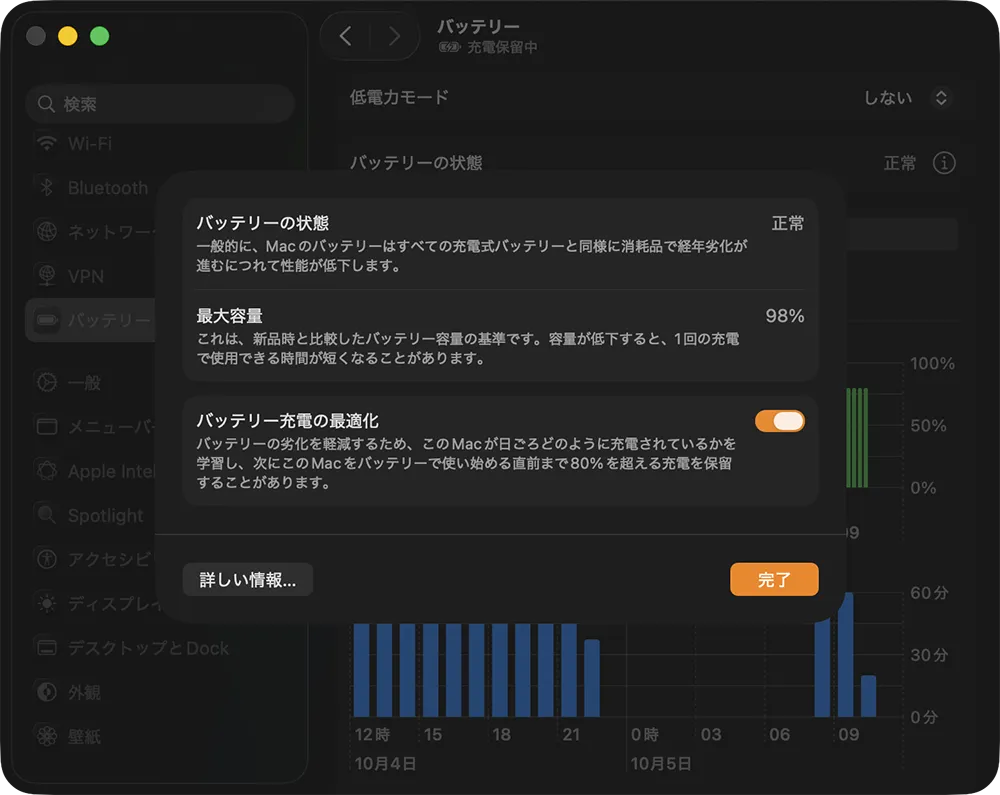Image resolution: width=1000 pixels, height=795 pixels.
Task: 壁紙のアイコンを選択
Action: click(x=47, y=737)
